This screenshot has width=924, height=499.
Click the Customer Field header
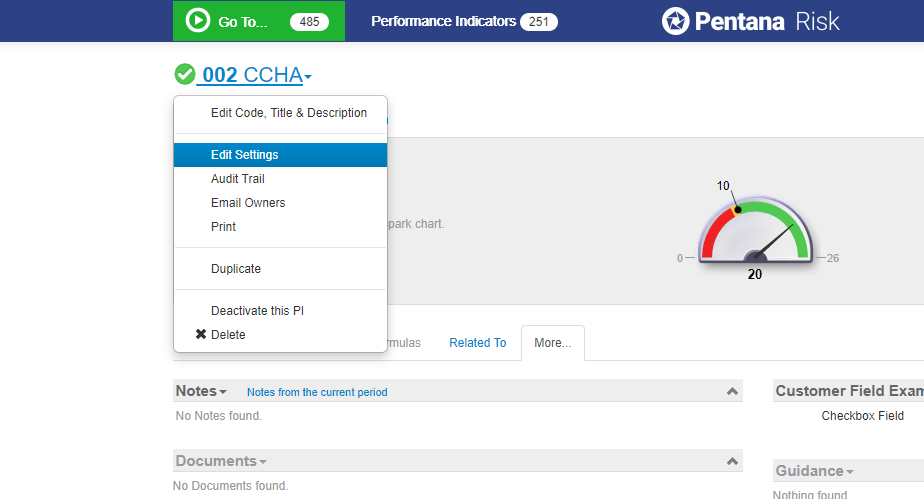pos(849,391)
